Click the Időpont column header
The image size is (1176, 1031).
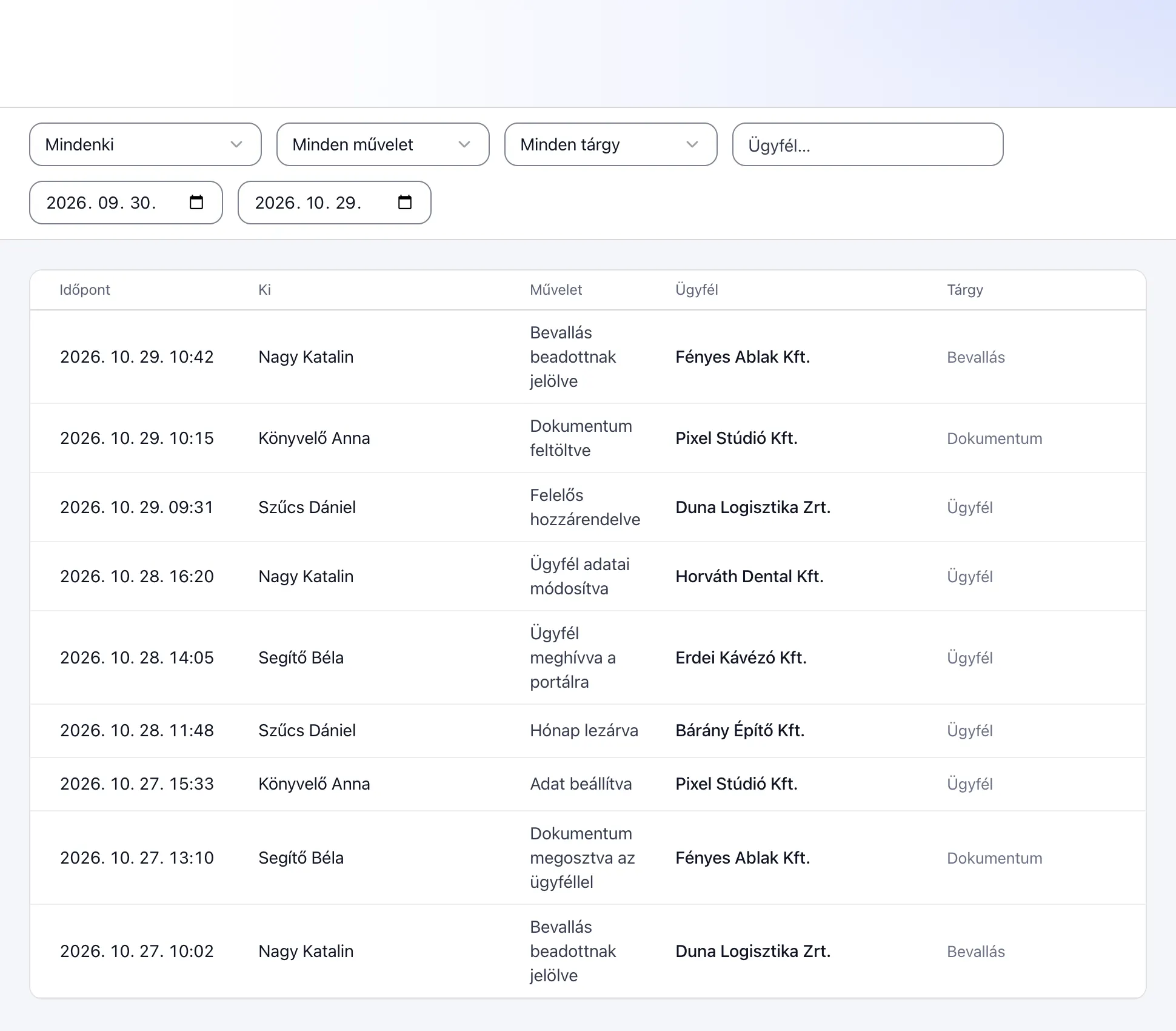point(85,290)
